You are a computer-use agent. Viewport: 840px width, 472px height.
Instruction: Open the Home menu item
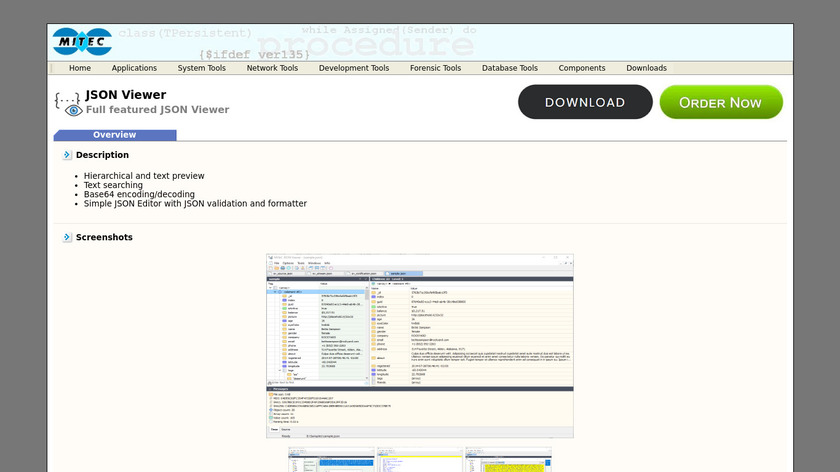click(x=80, y=68)
